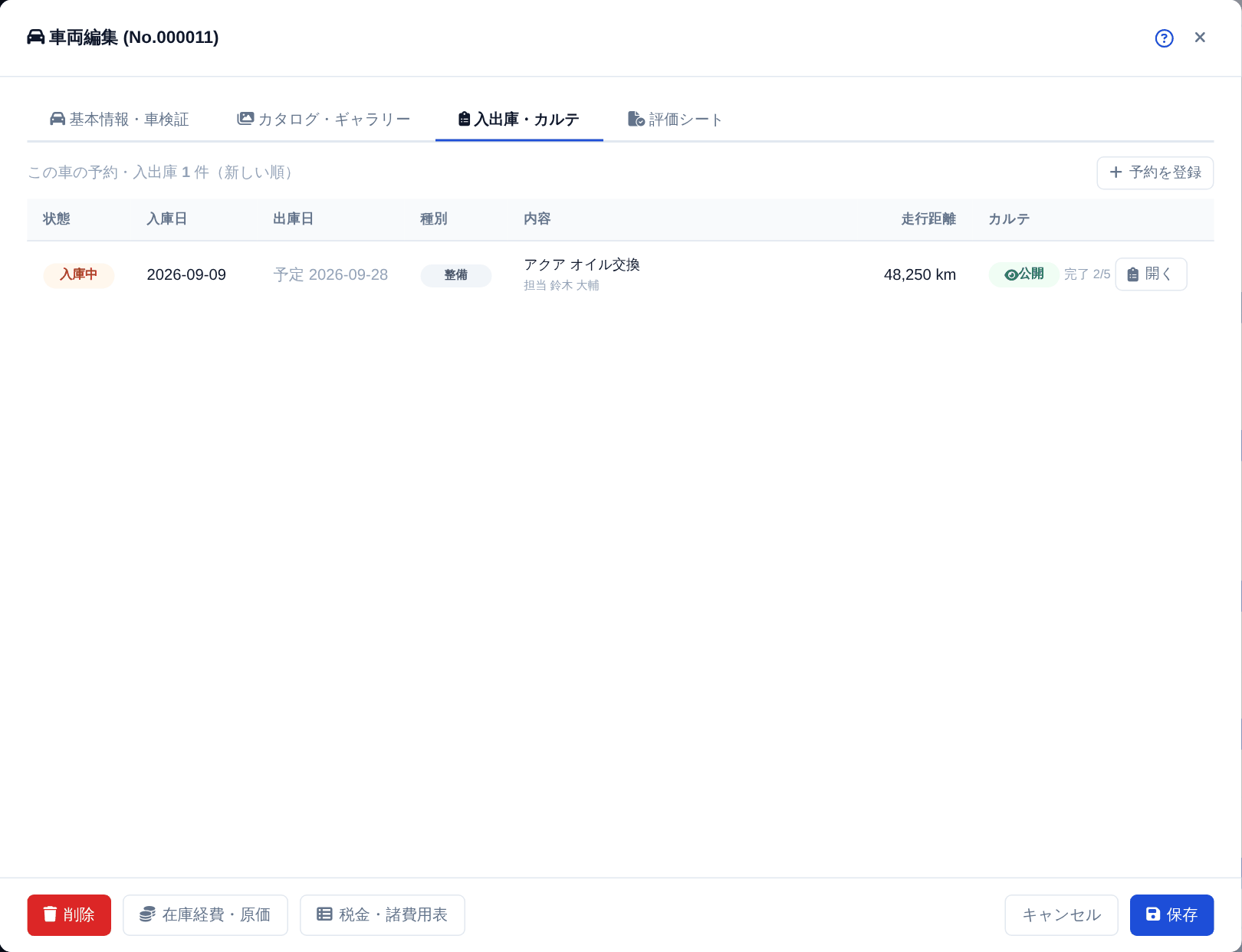Click the car icon in dialog title
1242x952 pixels.
tap(35, 37)
